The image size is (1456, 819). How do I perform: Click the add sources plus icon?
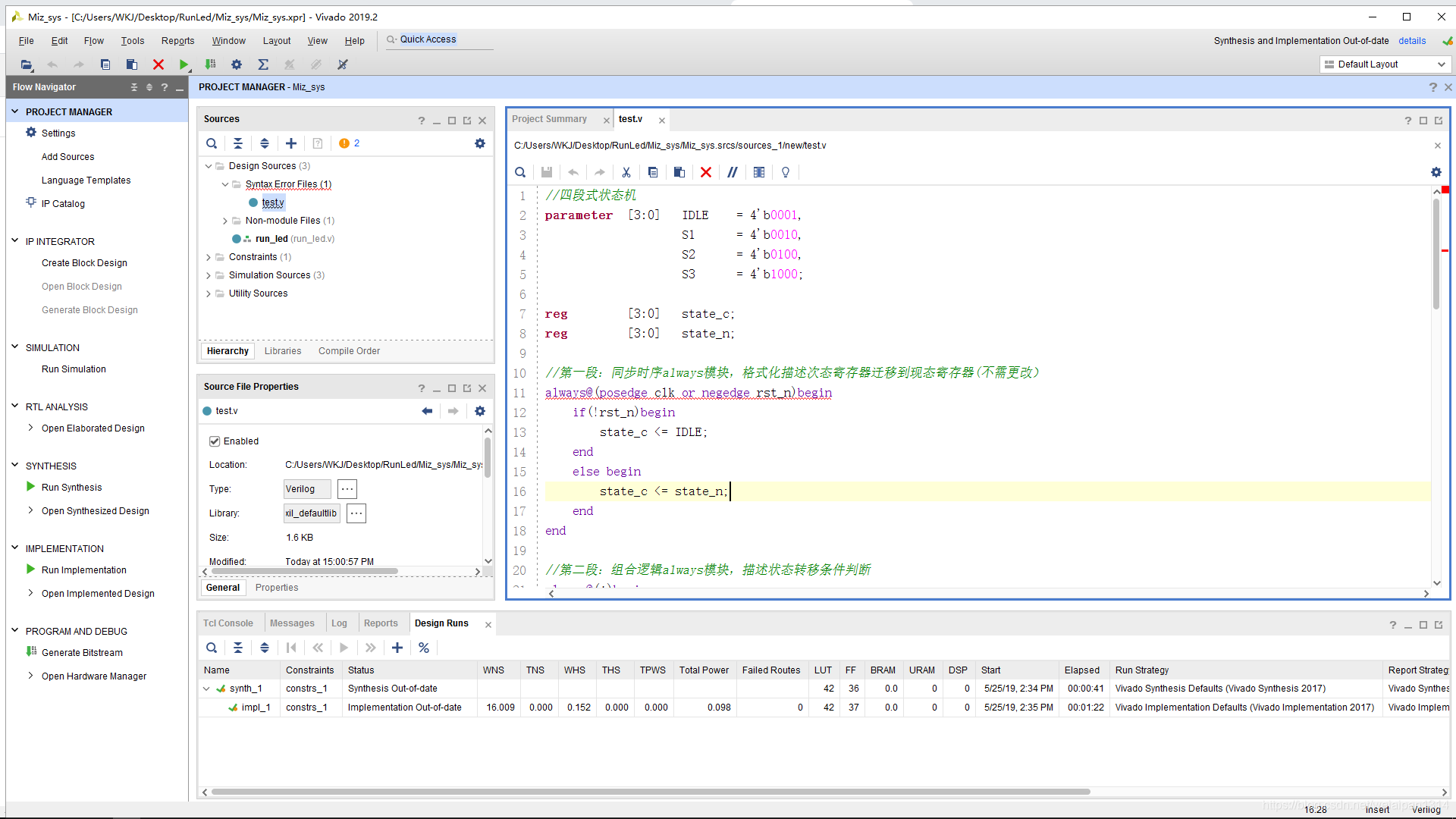pos(291,143)
